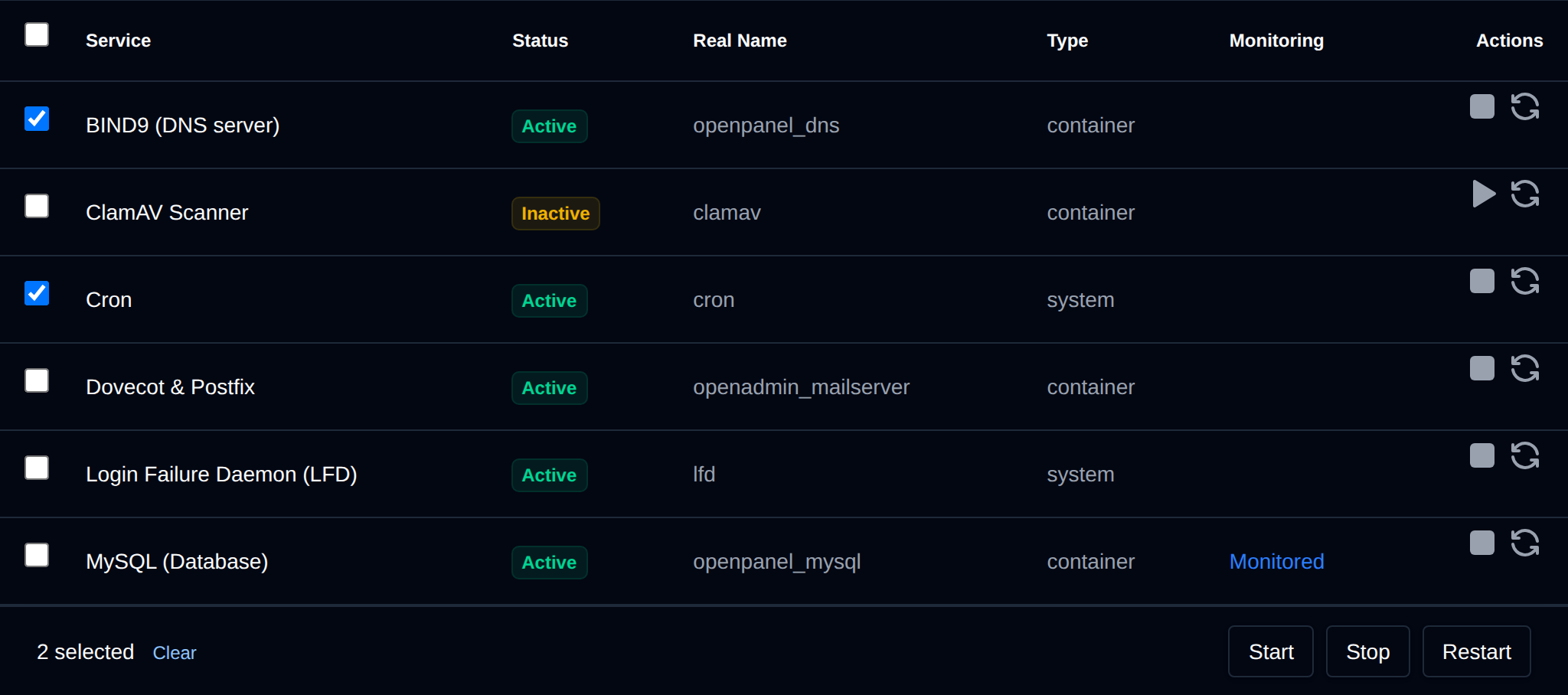Click the Status column header

[540, 41]
